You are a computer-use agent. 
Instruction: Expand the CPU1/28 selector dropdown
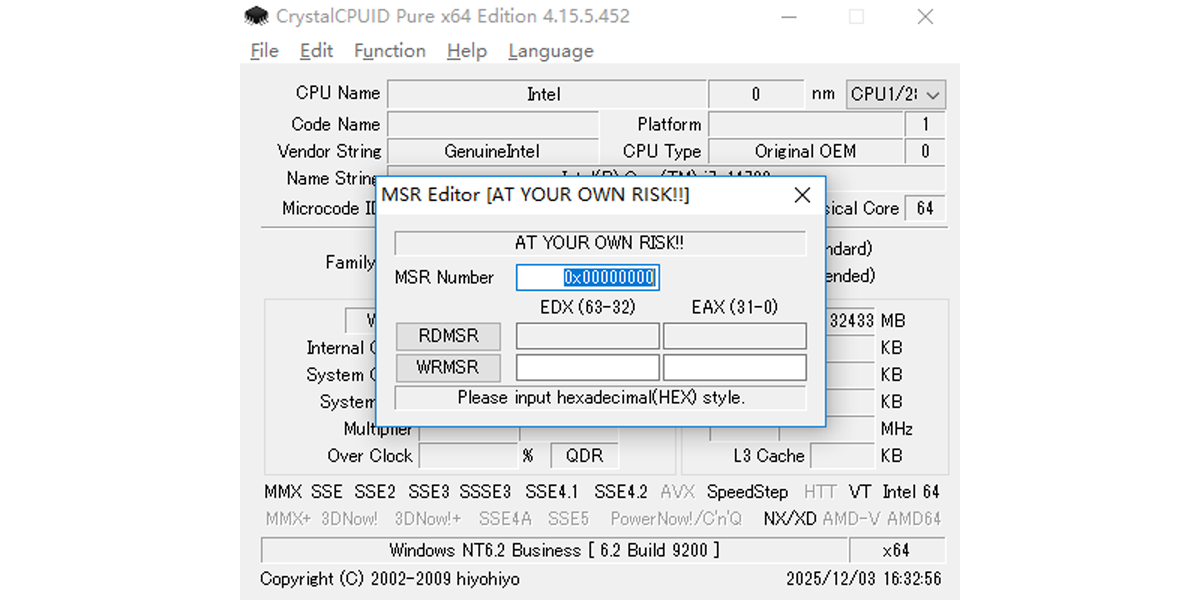[x=896, y=95]
